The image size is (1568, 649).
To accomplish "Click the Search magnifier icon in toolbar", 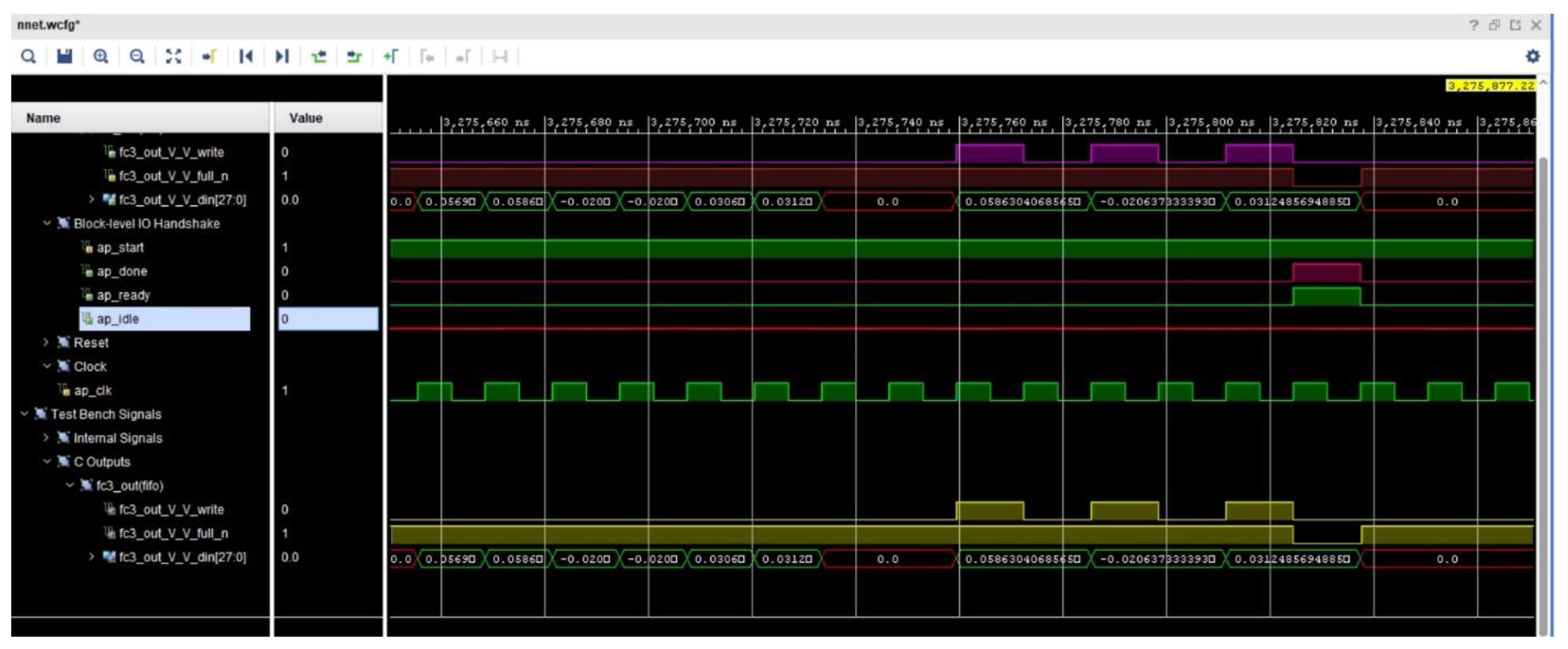I will 28,56.
